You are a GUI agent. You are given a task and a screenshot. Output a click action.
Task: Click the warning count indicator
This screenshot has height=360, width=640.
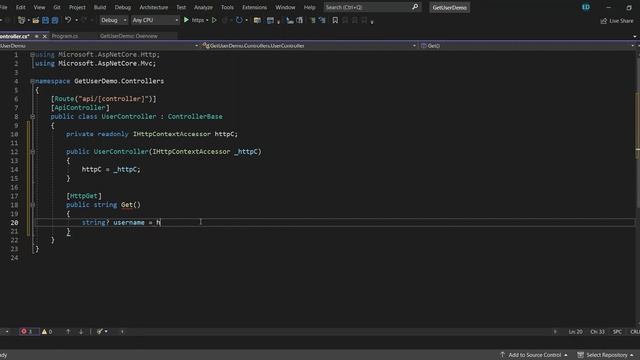(x=47, y=331)
